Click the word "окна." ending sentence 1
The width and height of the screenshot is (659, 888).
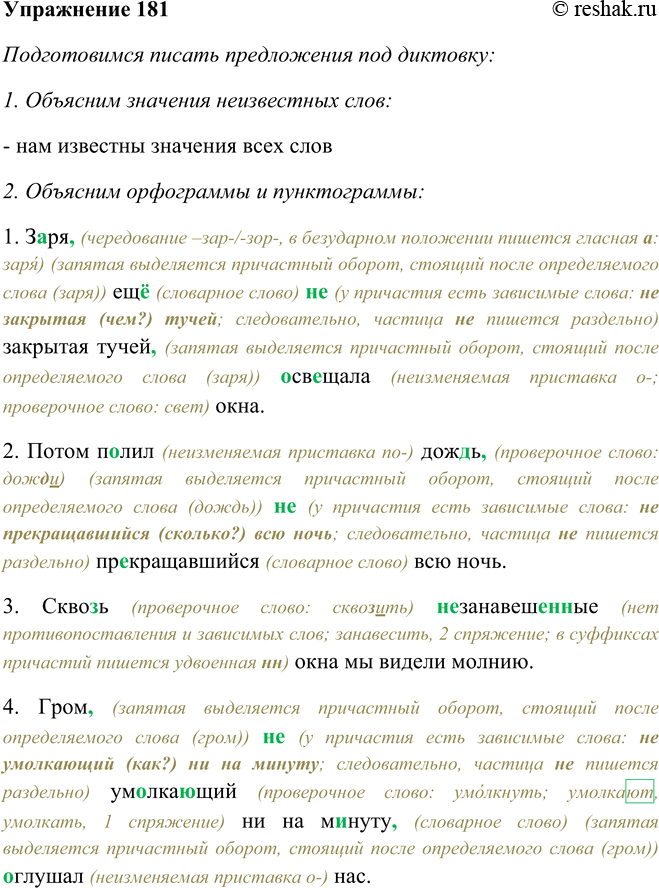pos(239,406)
